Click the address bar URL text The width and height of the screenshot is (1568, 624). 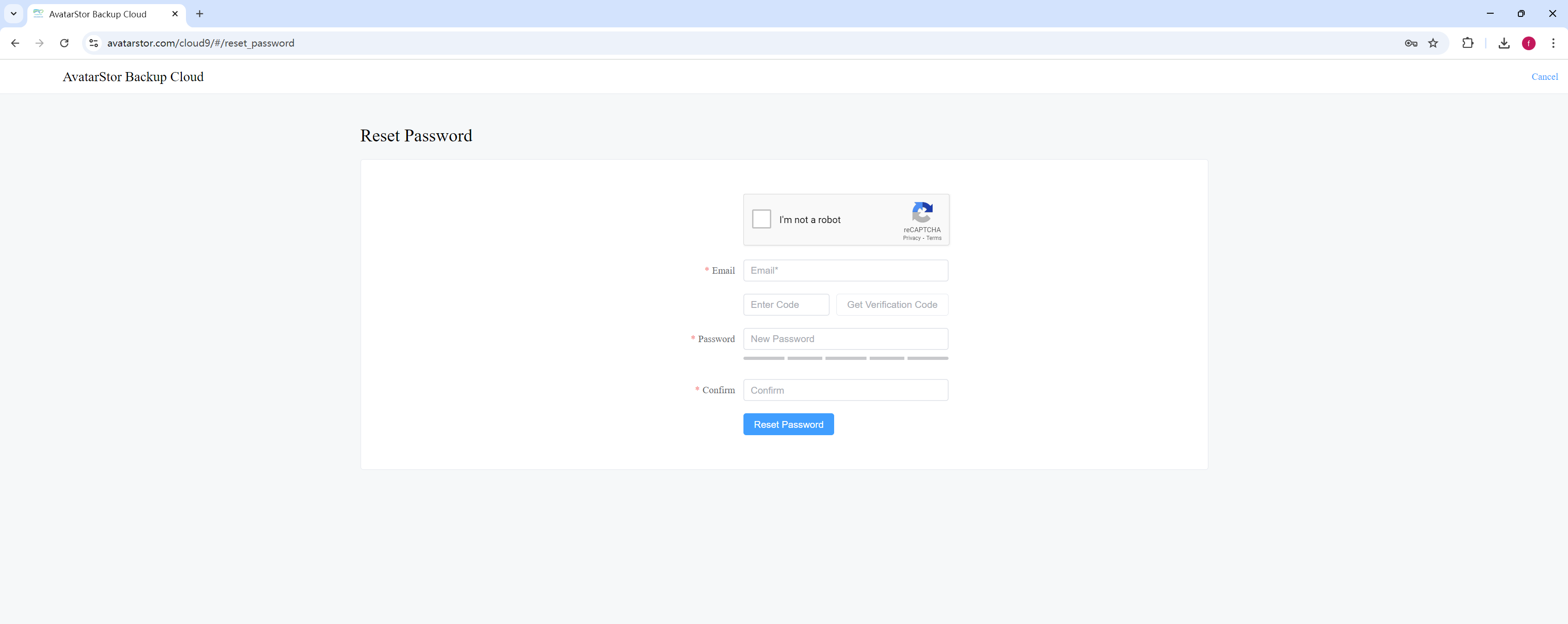pyautogui.click(x=201, y=43)
